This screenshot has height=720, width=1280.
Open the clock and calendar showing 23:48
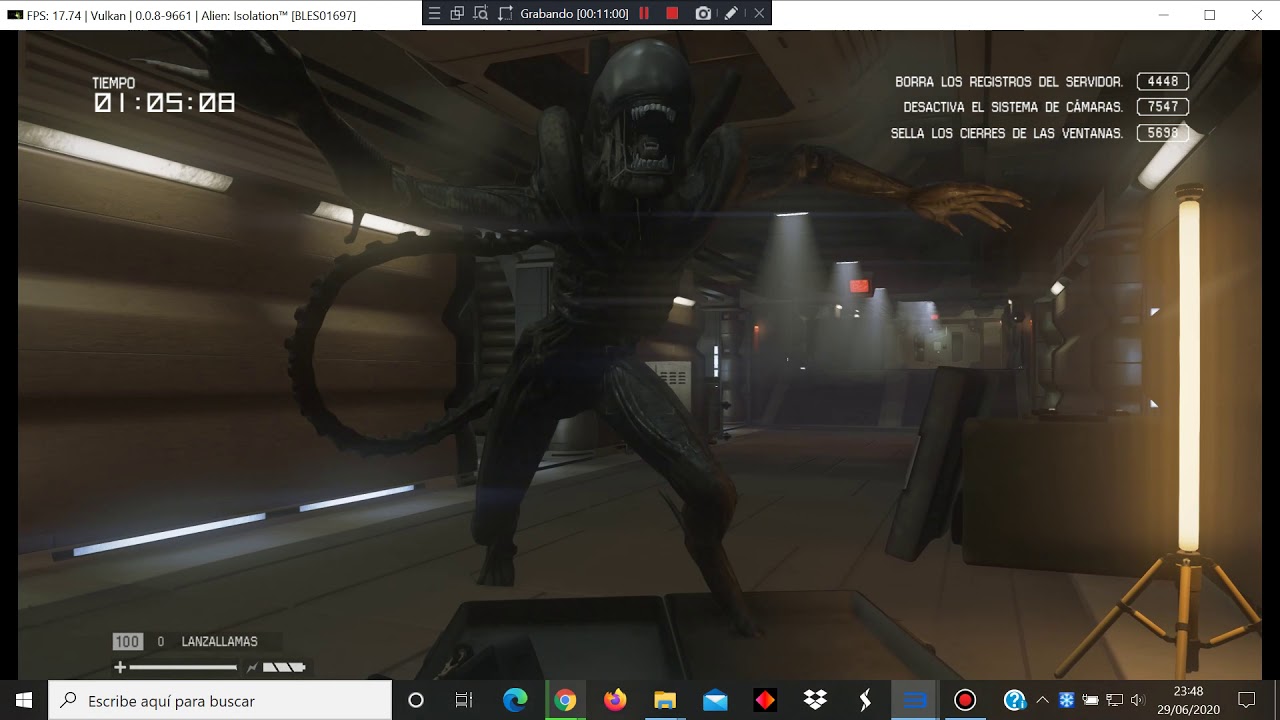[1188, 700]
